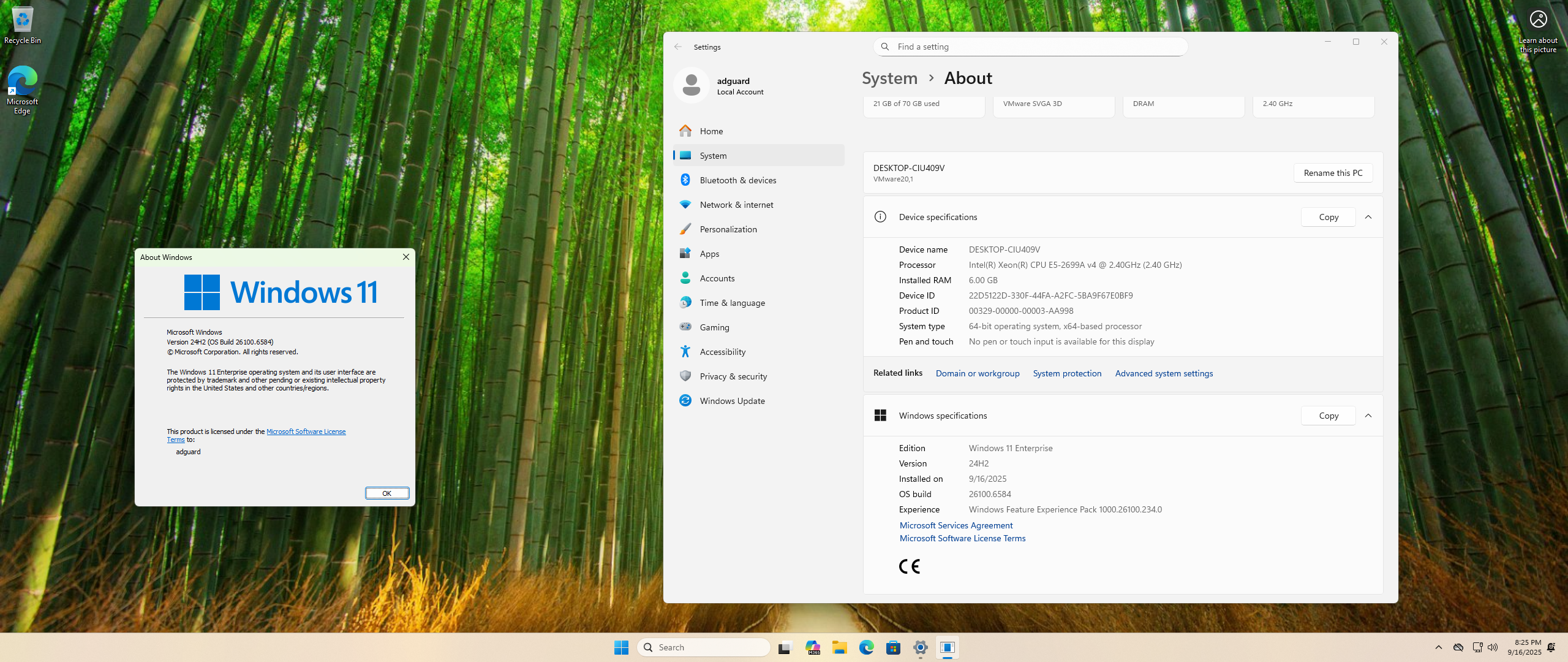Minimize the Settings window

pos(1328,42)
